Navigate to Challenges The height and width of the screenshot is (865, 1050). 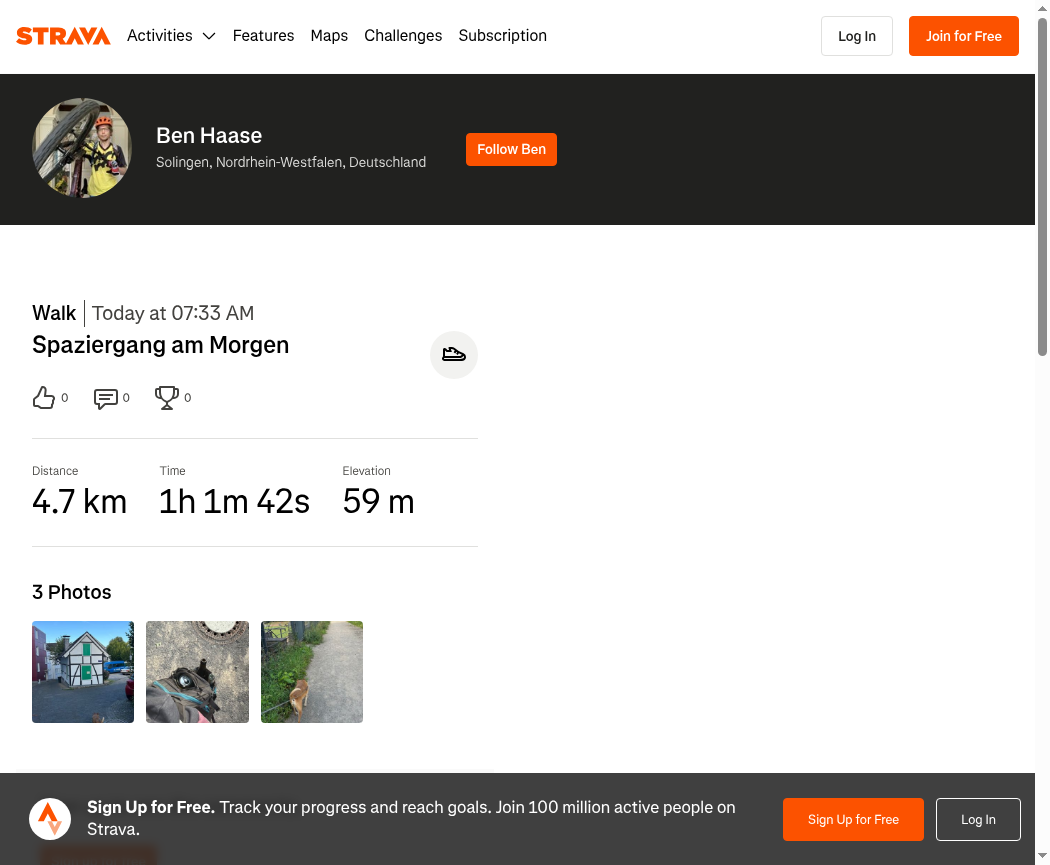coord(403,35)
